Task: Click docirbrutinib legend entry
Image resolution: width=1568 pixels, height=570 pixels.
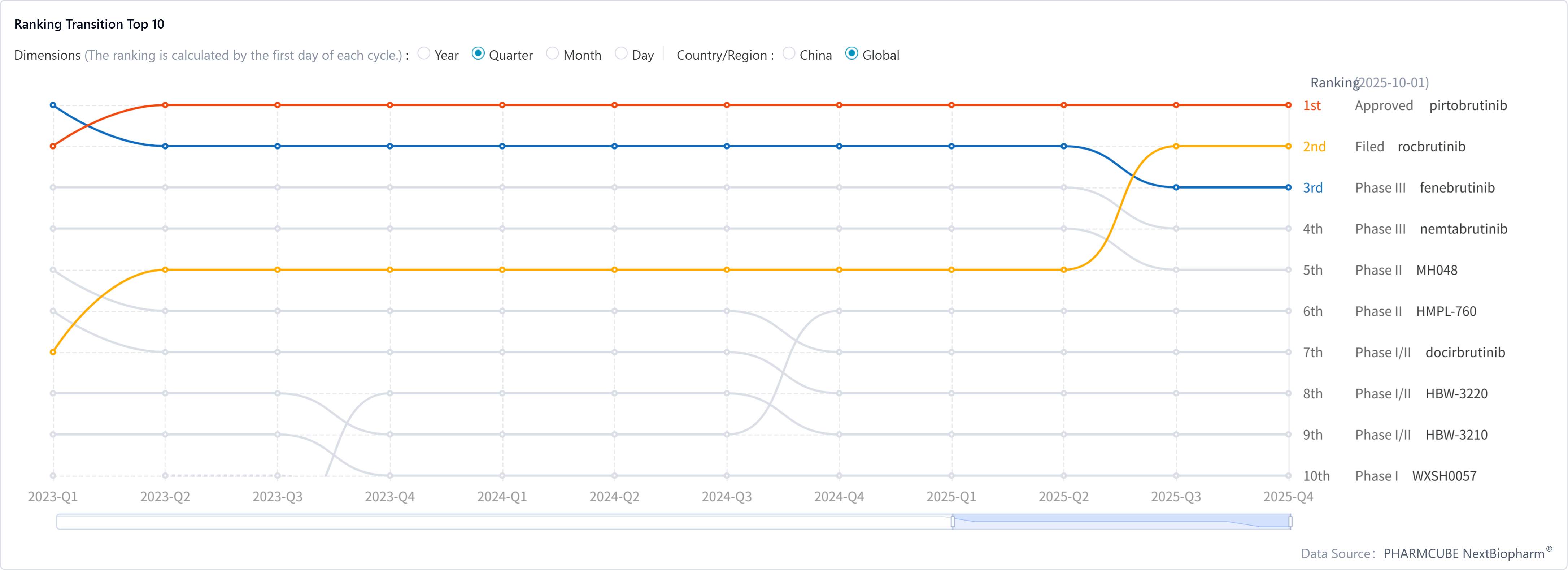Action: tap(1464, 353)
